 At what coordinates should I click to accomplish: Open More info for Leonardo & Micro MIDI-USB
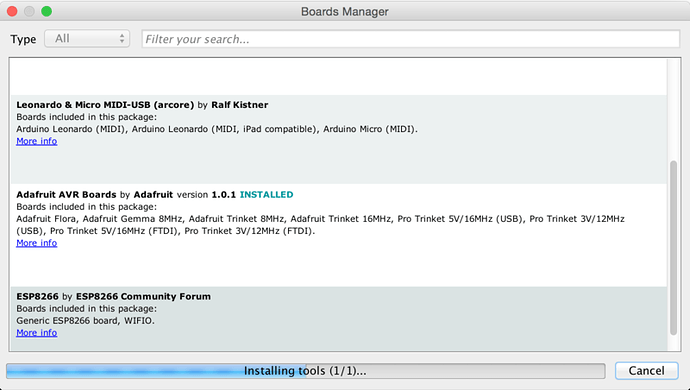point(37,141)
